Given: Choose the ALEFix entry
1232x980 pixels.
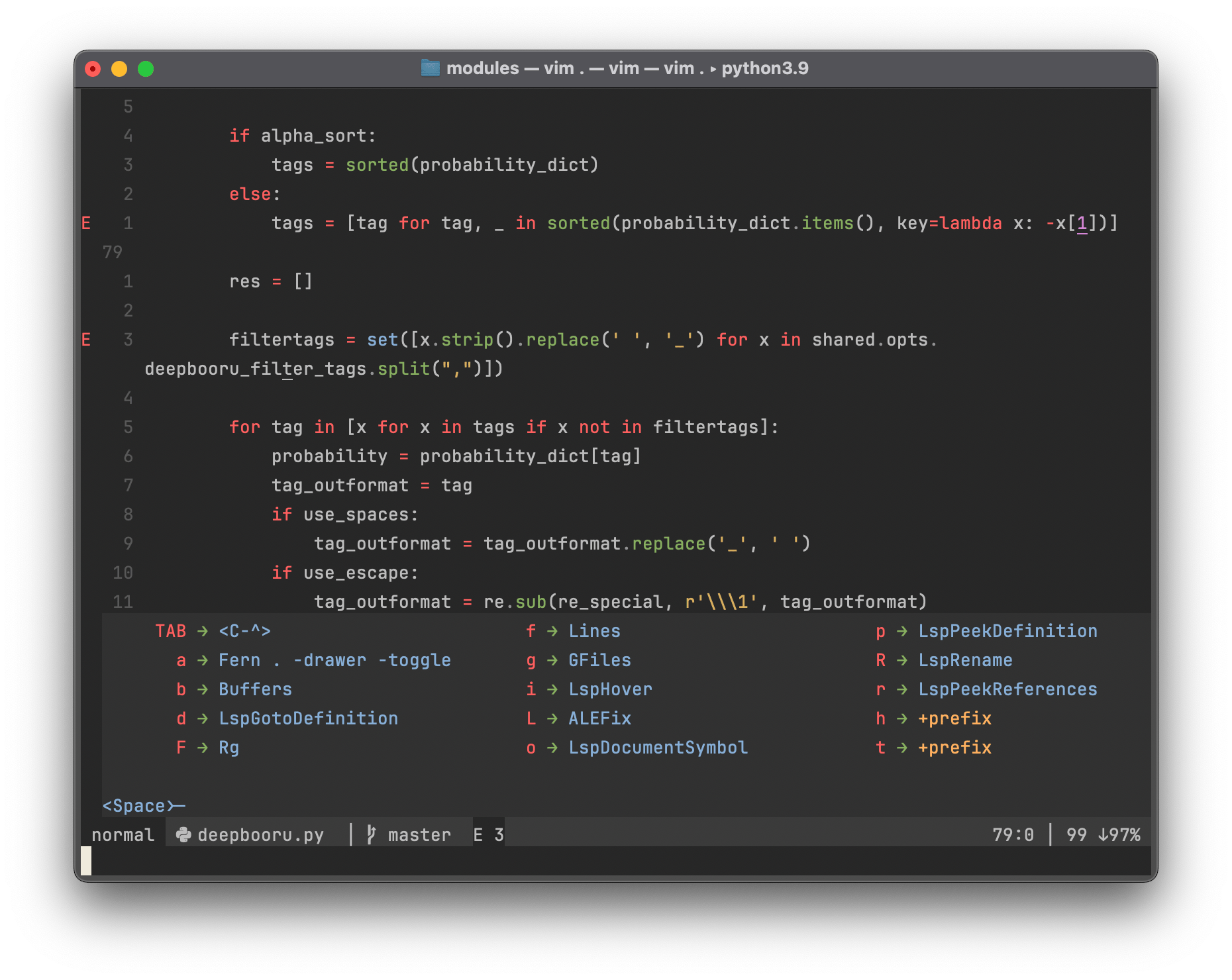Looking at the screenshot, I should pos(579,718).
